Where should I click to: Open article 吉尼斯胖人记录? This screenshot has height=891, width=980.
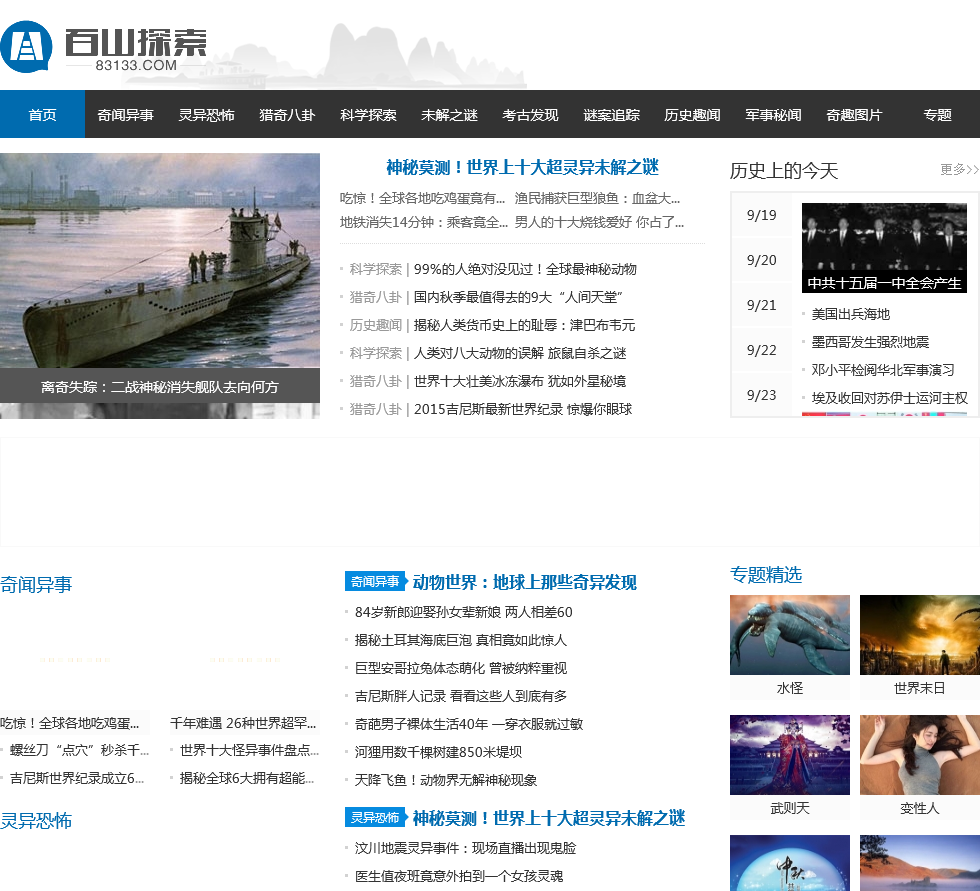click(x=461, y=696)
